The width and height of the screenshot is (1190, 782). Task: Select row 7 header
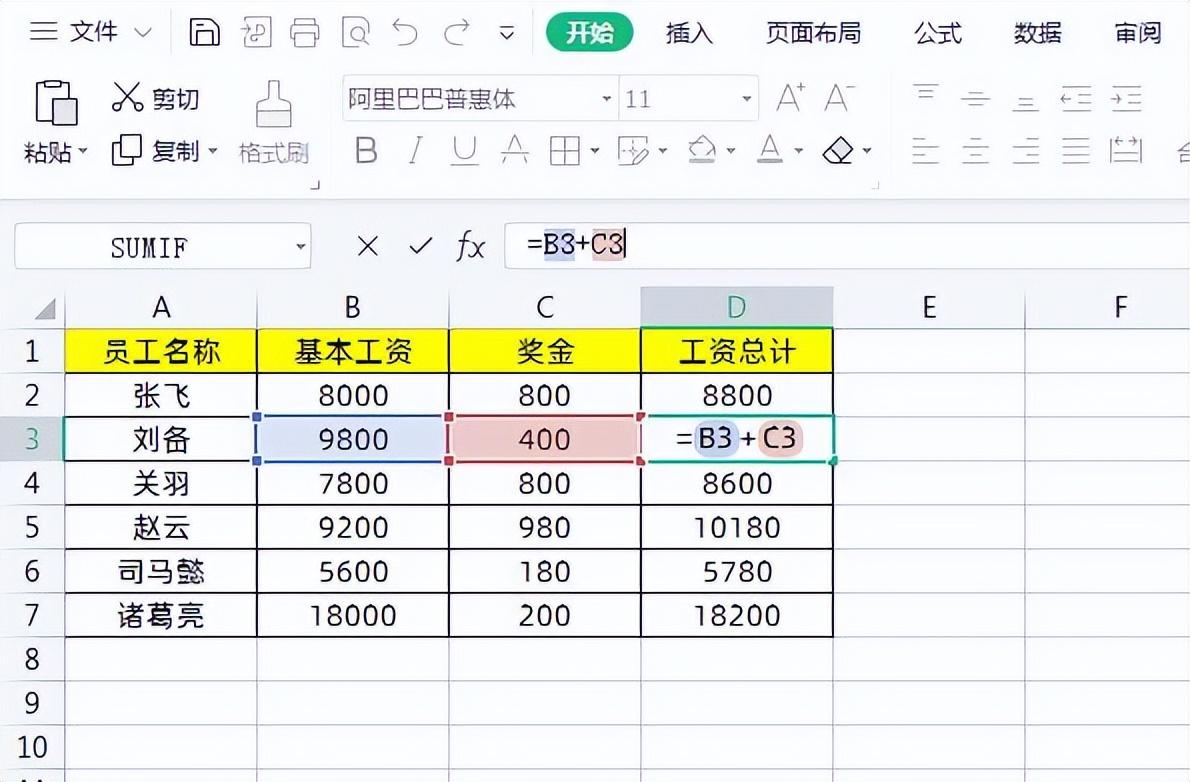[32, 615]
